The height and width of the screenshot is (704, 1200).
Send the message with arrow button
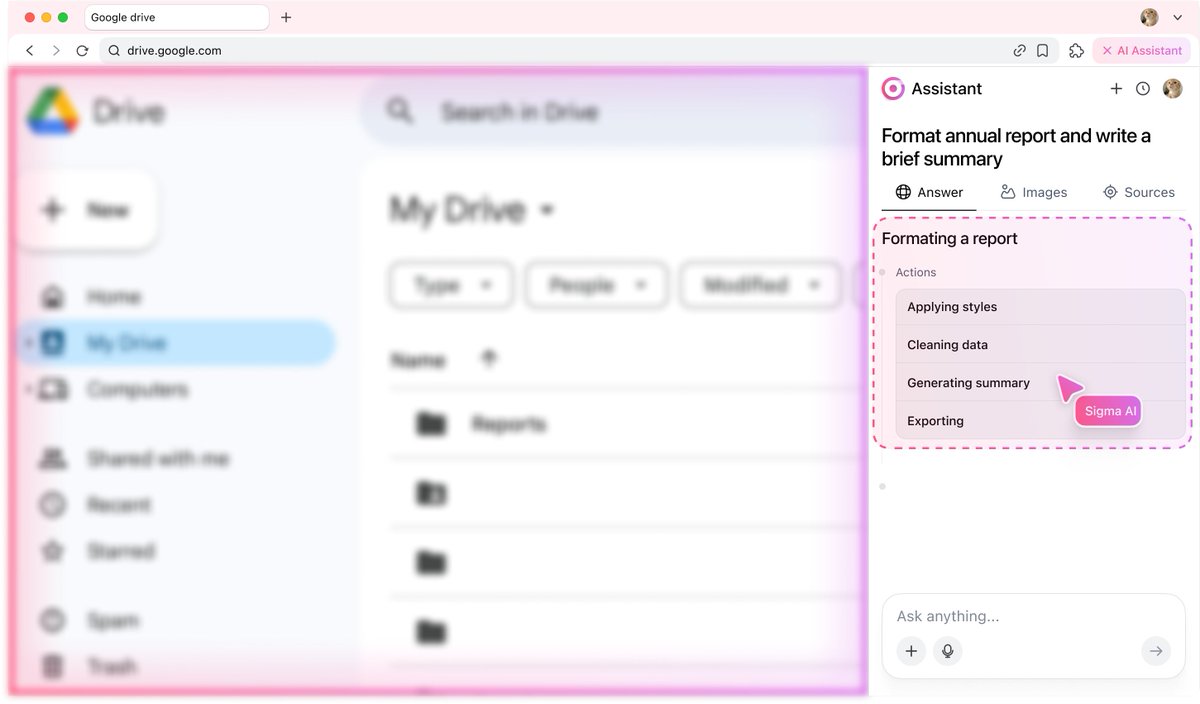[x=1156, y=651]
